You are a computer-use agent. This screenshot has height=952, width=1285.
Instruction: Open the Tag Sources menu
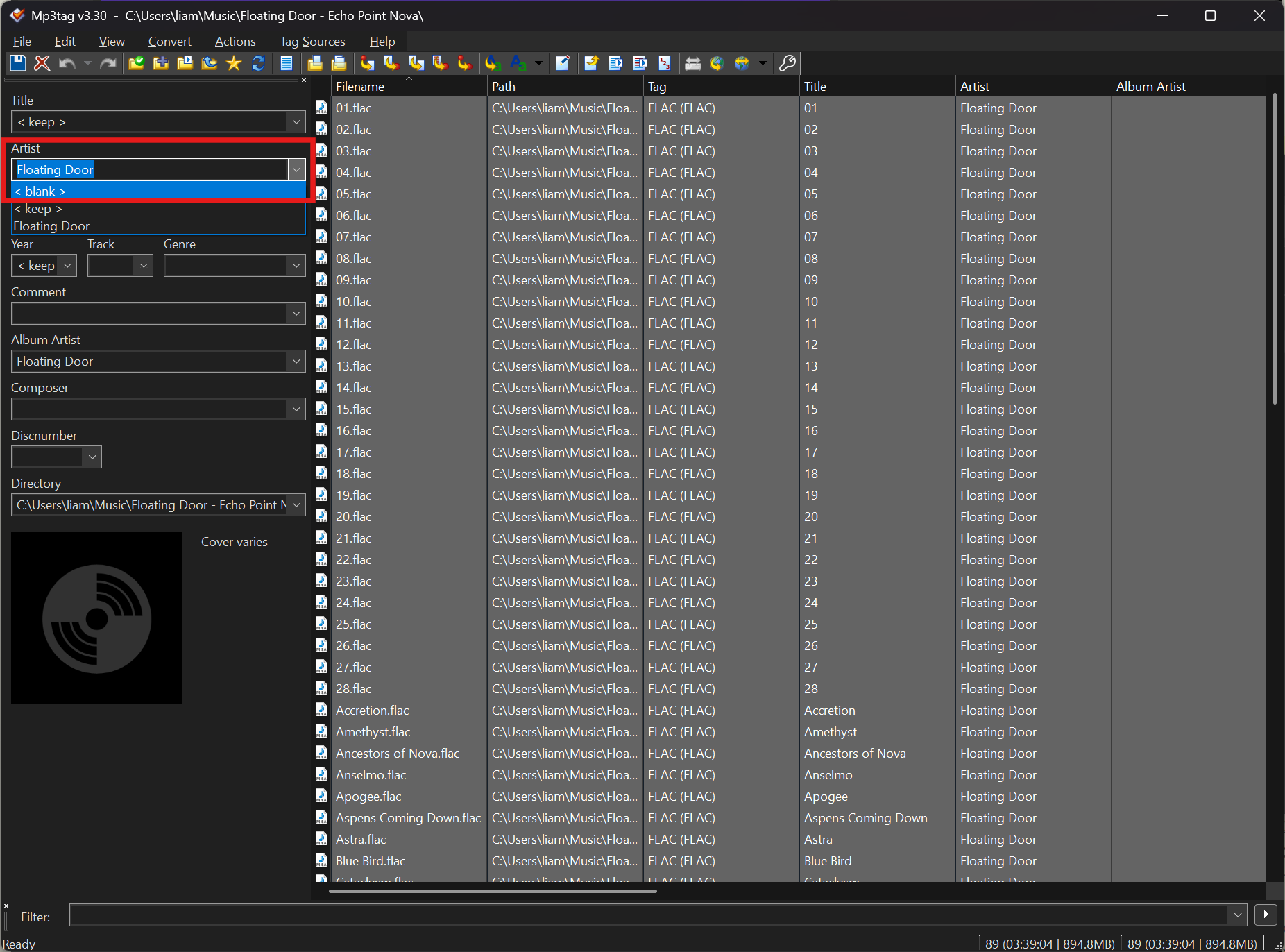[x=312, y=42]
